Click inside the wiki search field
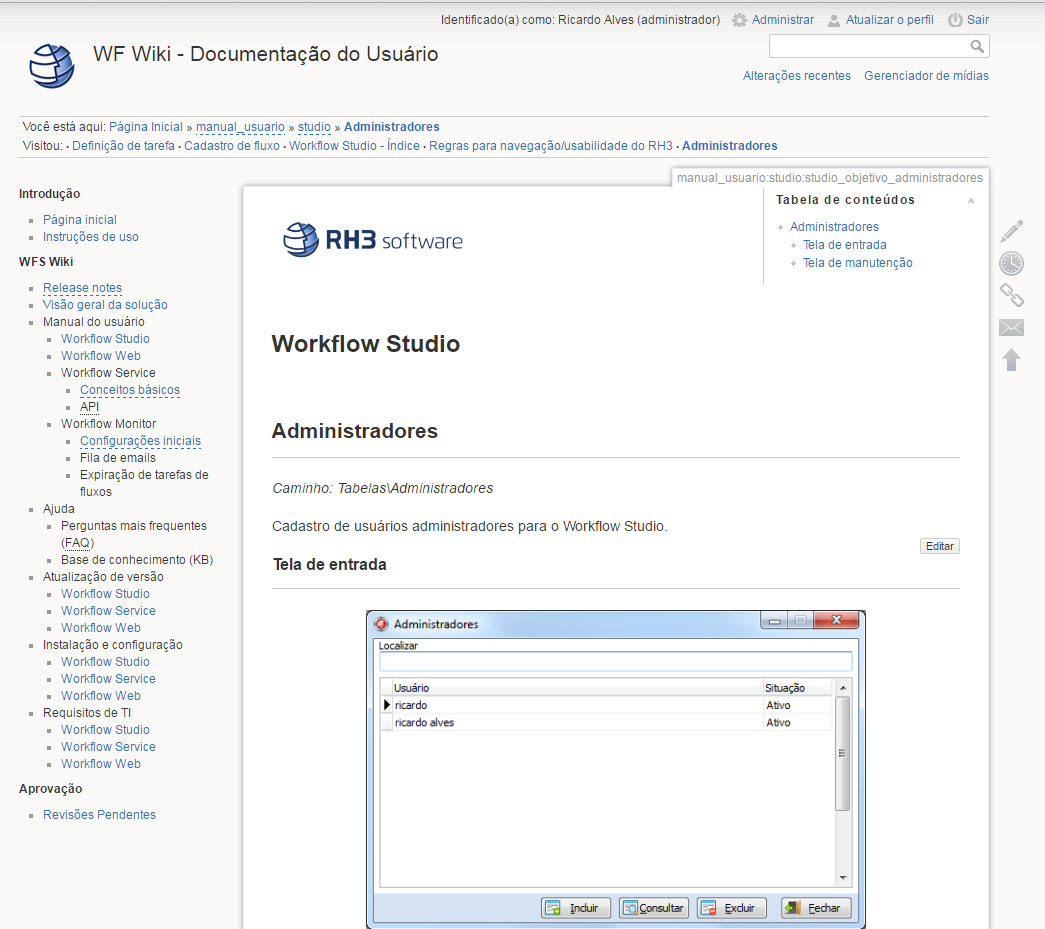The height and width of the screenshot is (929, 1045). [x=868, y=47]
